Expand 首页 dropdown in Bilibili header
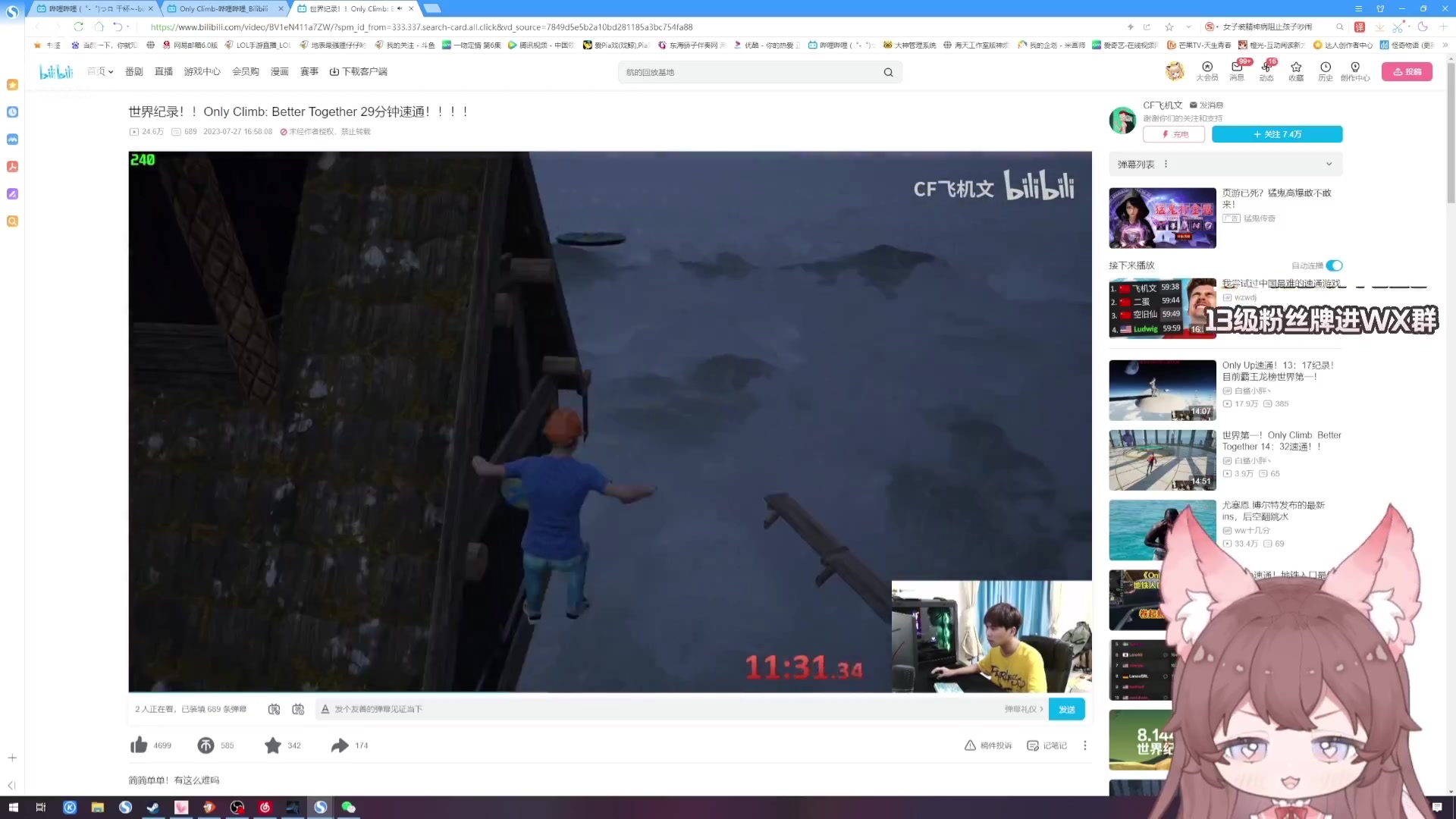 [x=99, y=71]
